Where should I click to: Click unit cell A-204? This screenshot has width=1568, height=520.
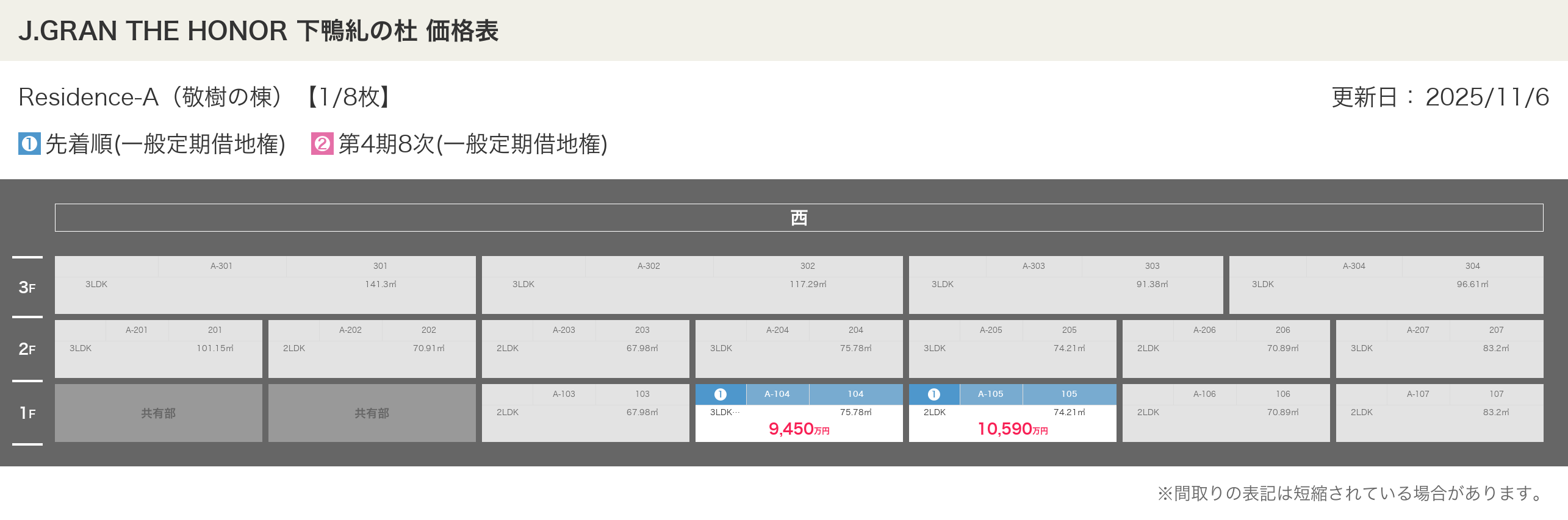point(799,349)
